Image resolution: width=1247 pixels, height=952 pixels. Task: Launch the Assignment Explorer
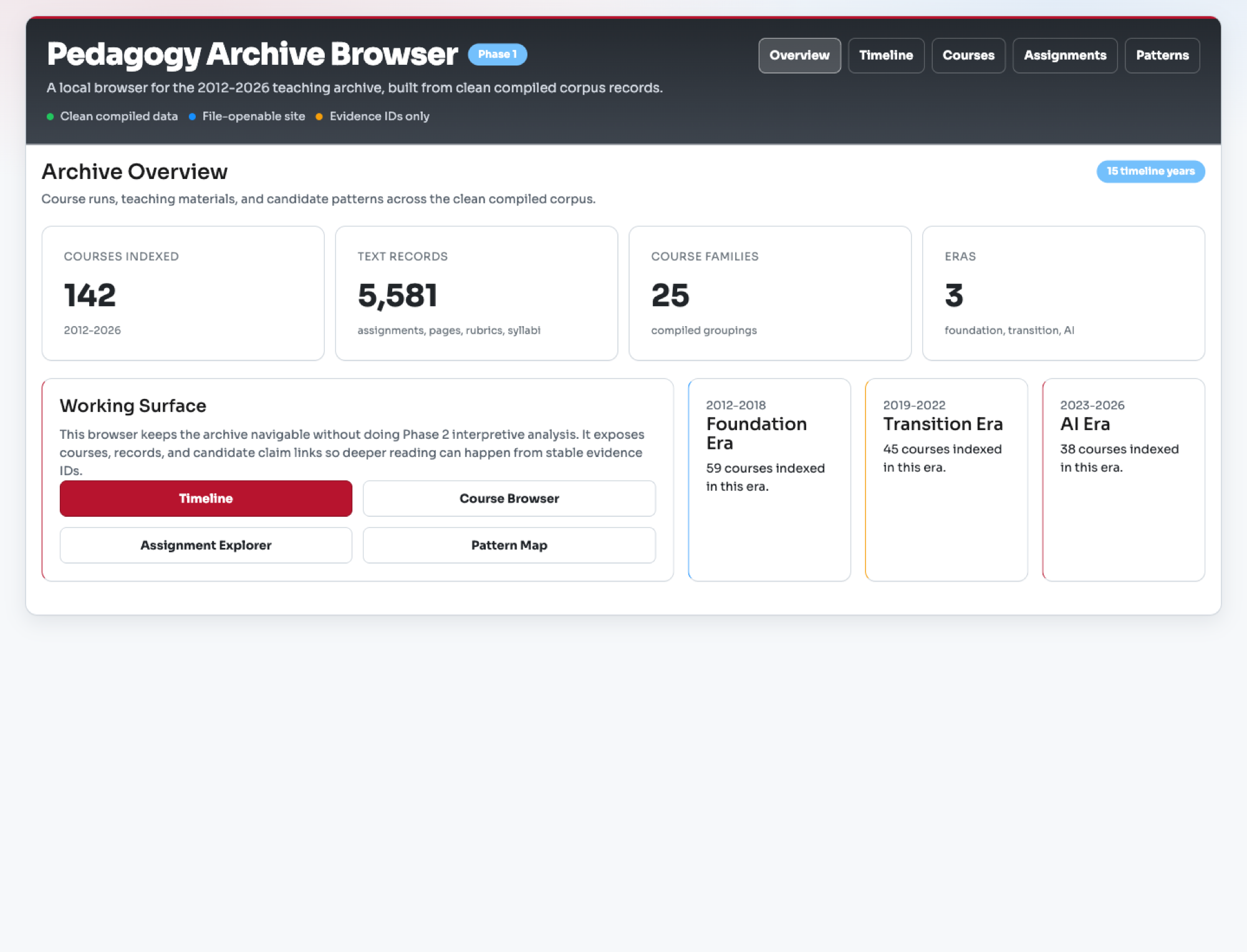tap(206, 545)
